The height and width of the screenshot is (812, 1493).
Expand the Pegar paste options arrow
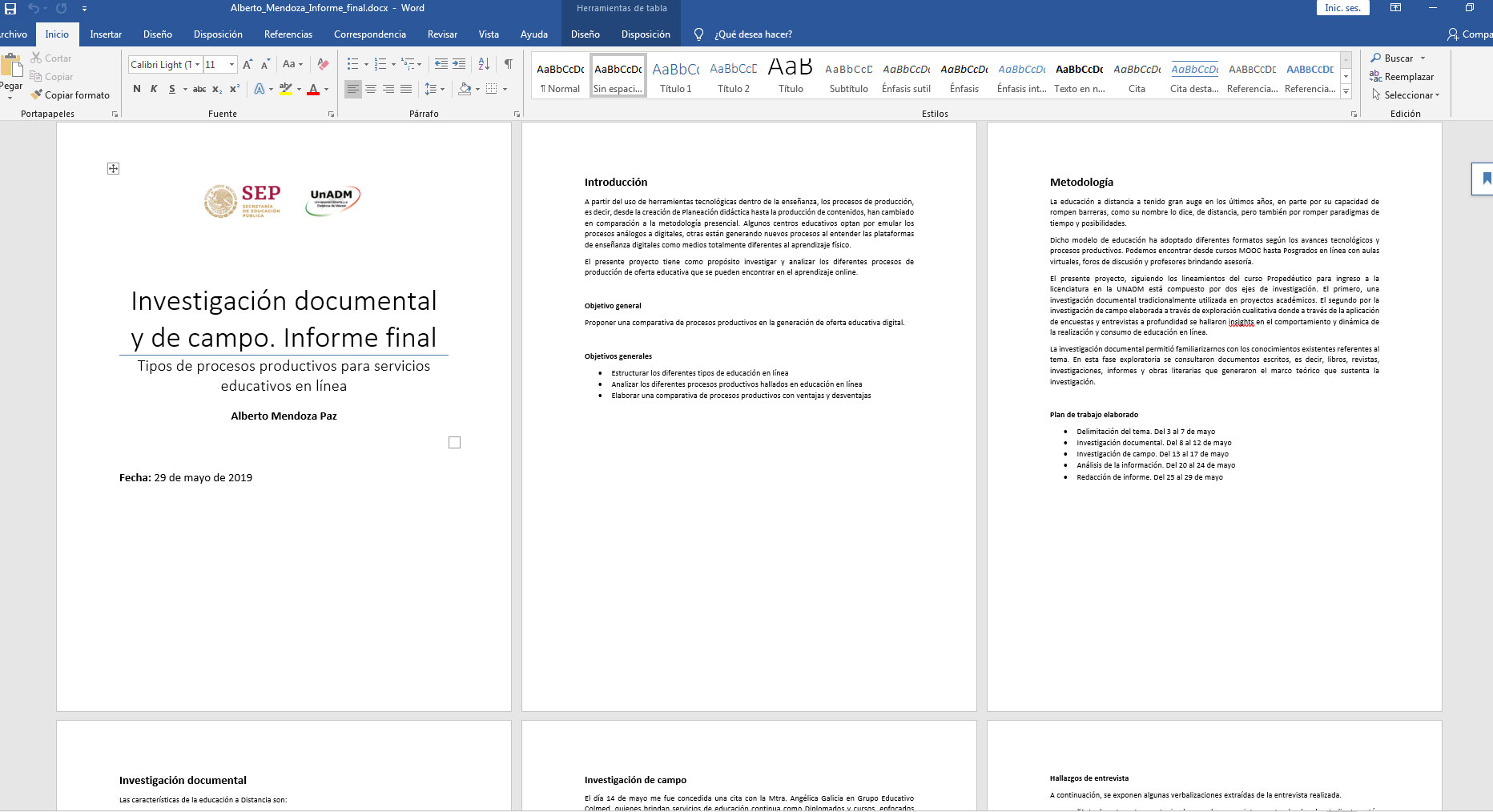click(x=10, y=98)
